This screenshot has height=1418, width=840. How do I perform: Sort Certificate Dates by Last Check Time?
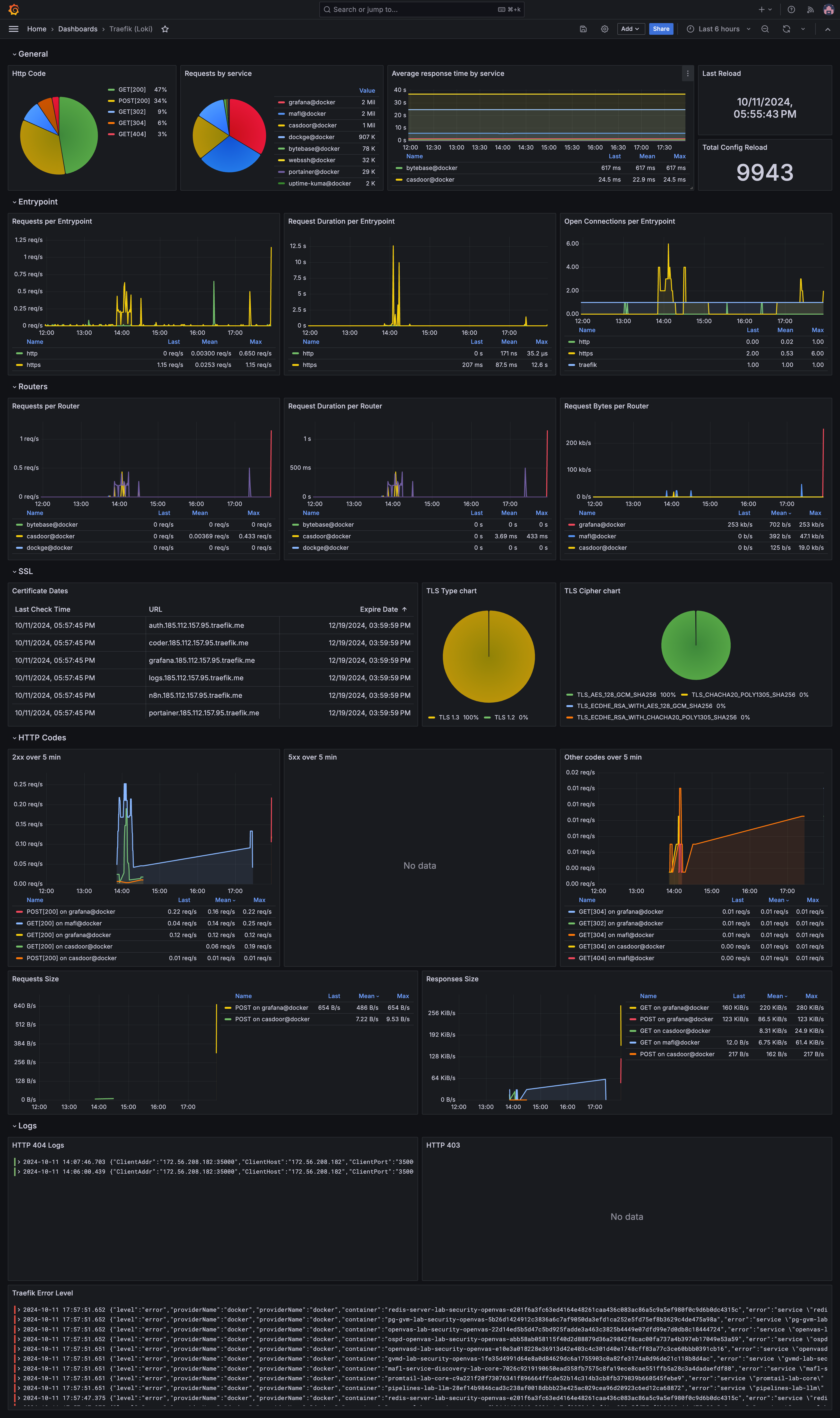tap(43, 610)
